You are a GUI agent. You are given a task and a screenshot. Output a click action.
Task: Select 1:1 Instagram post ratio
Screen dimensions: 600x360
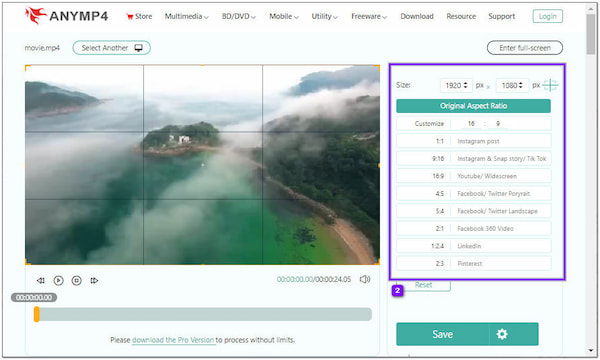473,141
